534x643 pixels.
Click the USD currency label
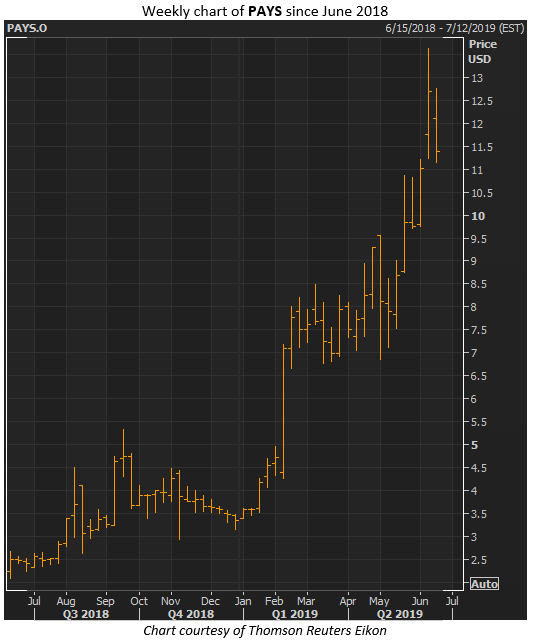(x=479, y=59)
